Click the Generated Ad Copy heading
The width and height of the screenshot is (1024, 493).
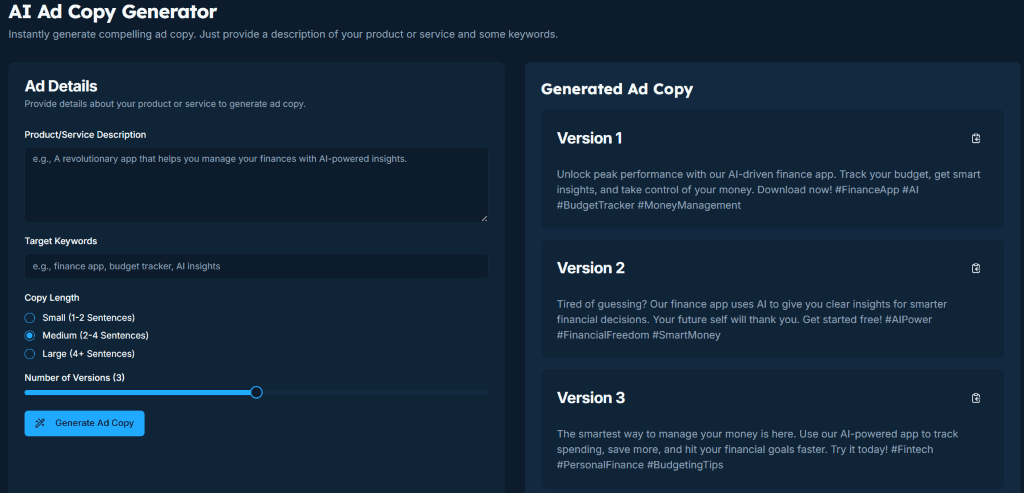click(x=616, y=89)
